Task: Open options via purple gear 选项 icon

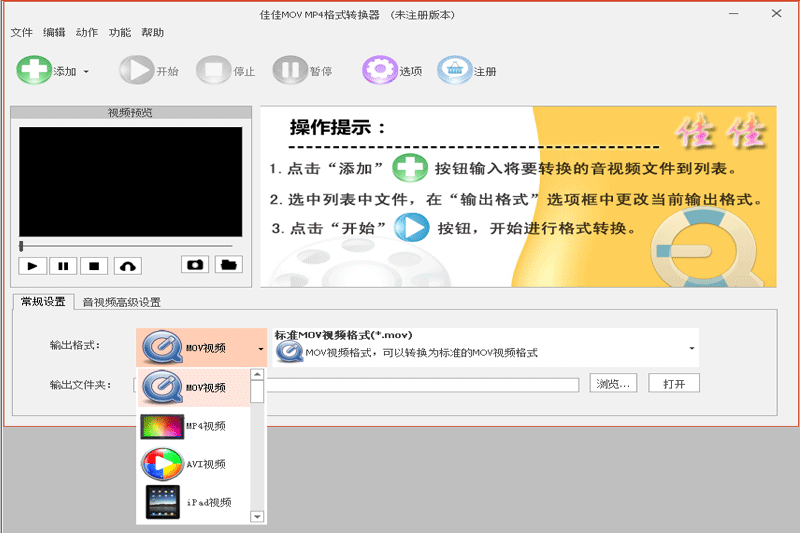Action: click(x=380, y=70)
